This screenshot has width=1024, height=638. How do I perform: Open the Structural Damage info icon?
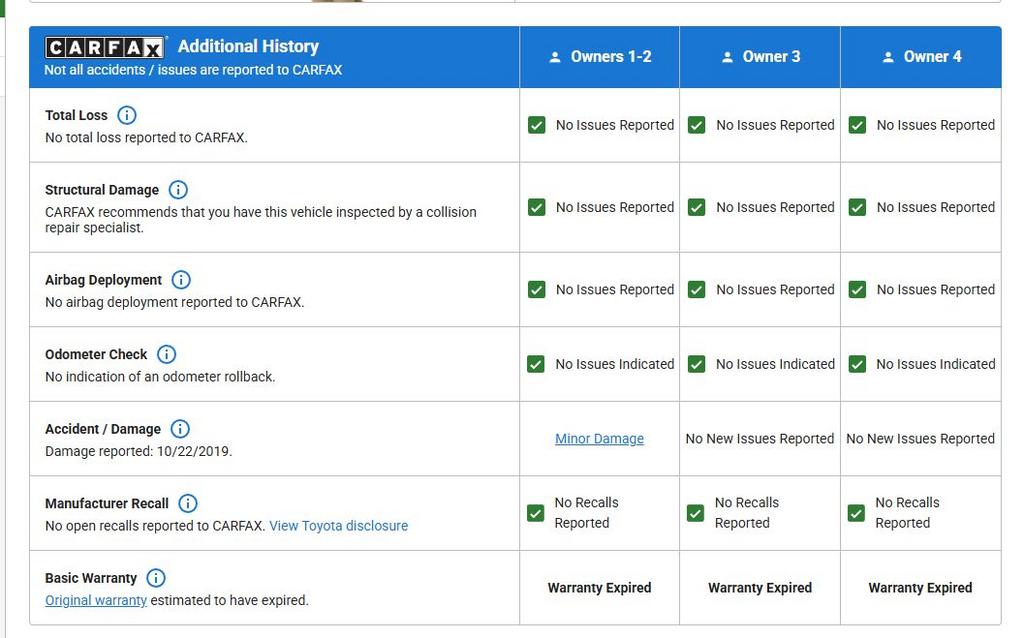pos(178,190)
